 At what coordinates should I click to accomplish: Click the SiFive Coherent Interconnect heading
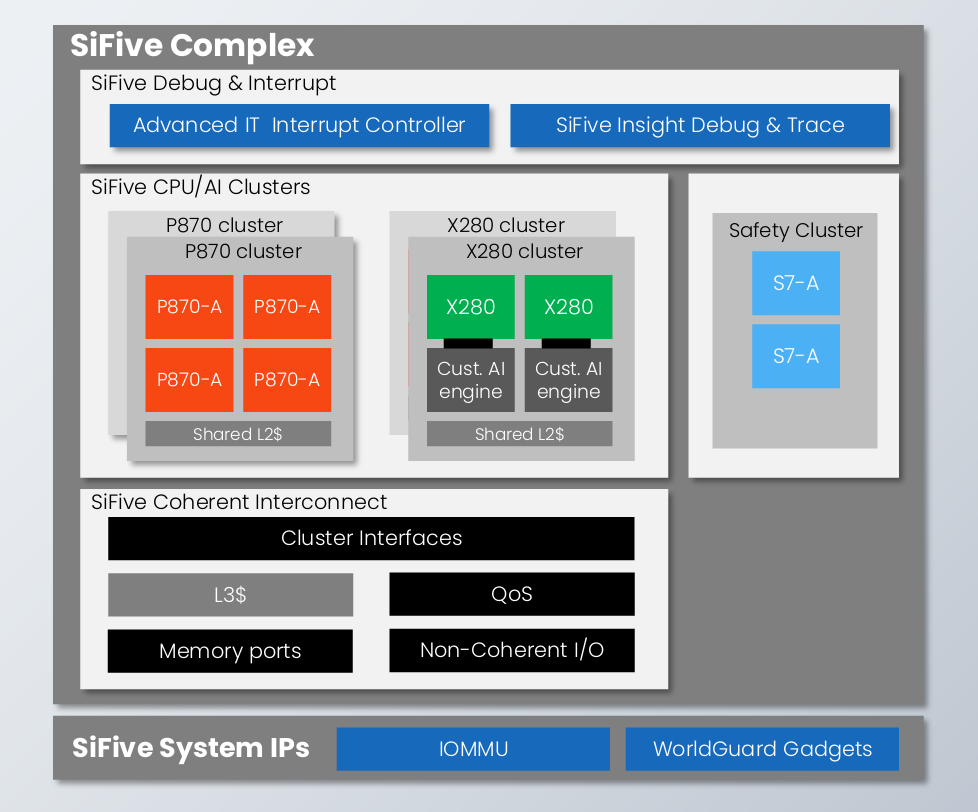(239, 502)
